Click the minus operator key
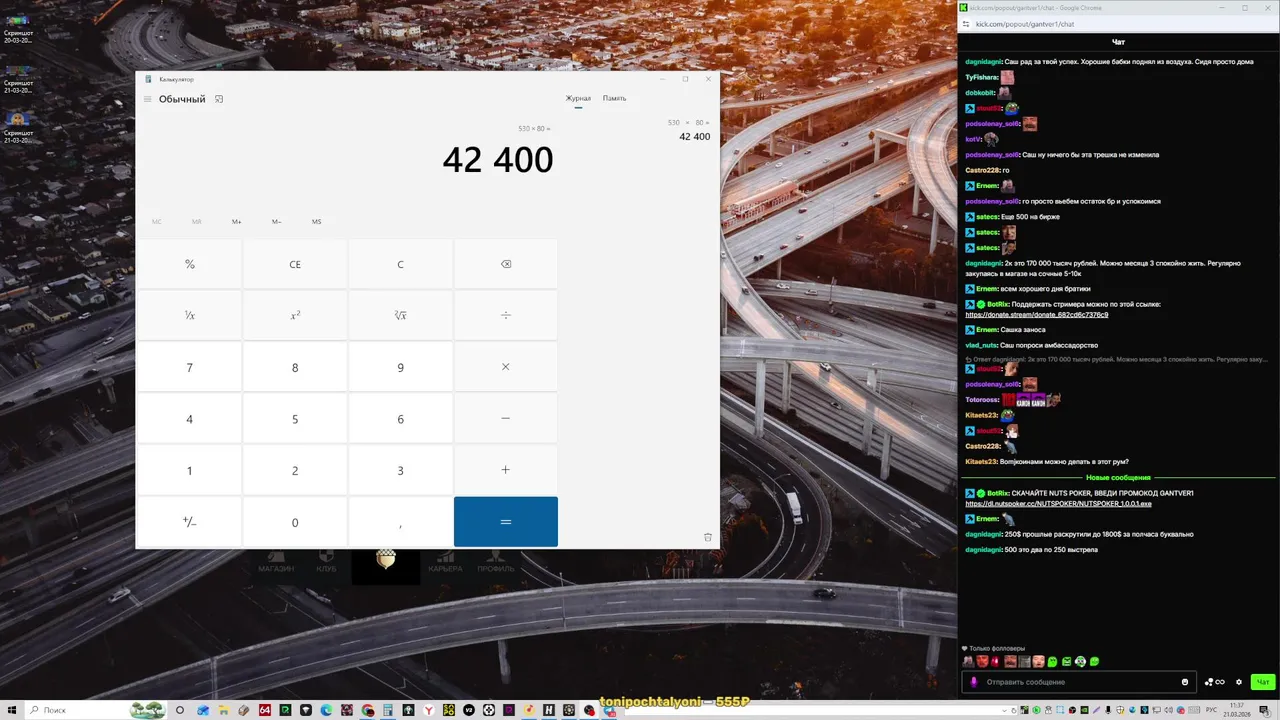 506,419
